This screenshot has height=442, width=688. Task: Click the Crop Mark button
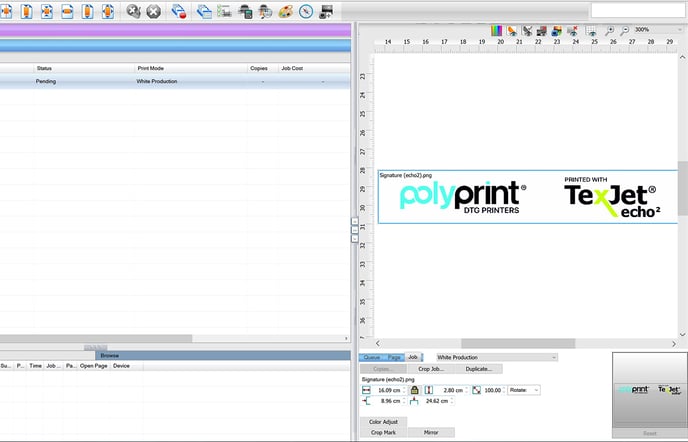pos(383,433)
